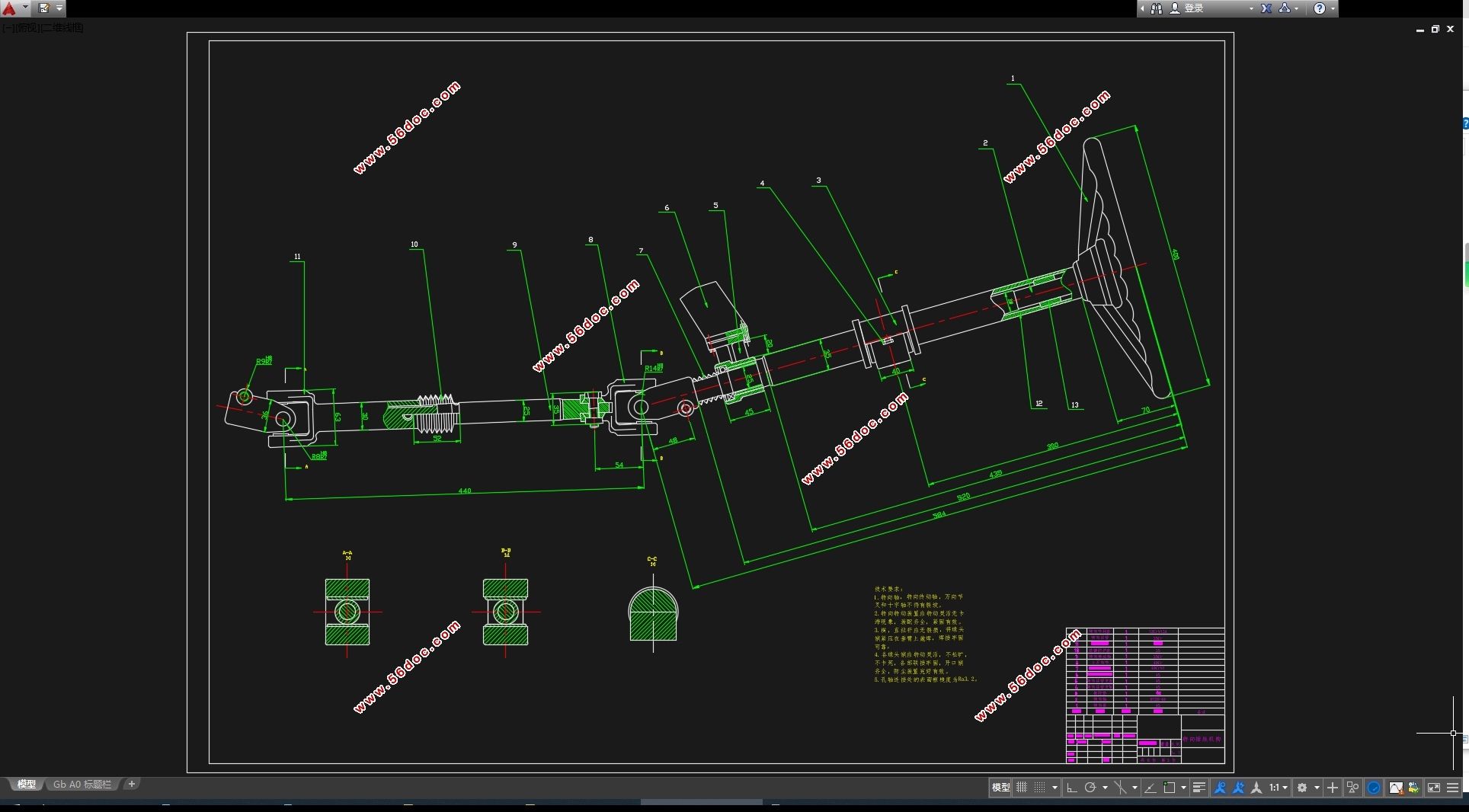Click the 登录 sign-in button
The width and height of the screenshot is (1469, 812).
[x=1194, y=8]
